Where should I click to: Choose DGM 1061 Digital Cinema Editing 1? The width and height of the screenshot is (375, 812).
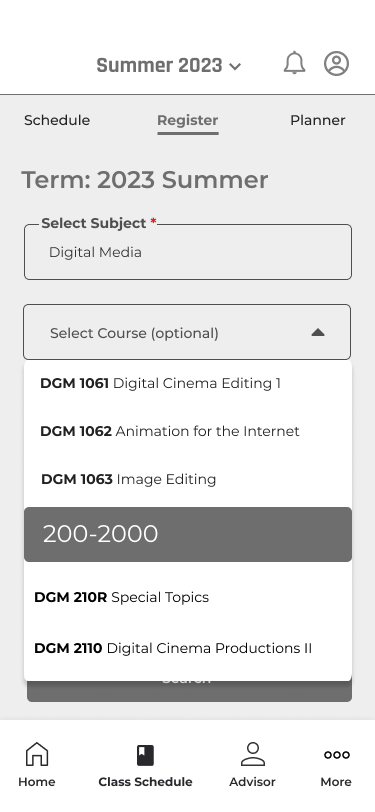click(188, 383)
